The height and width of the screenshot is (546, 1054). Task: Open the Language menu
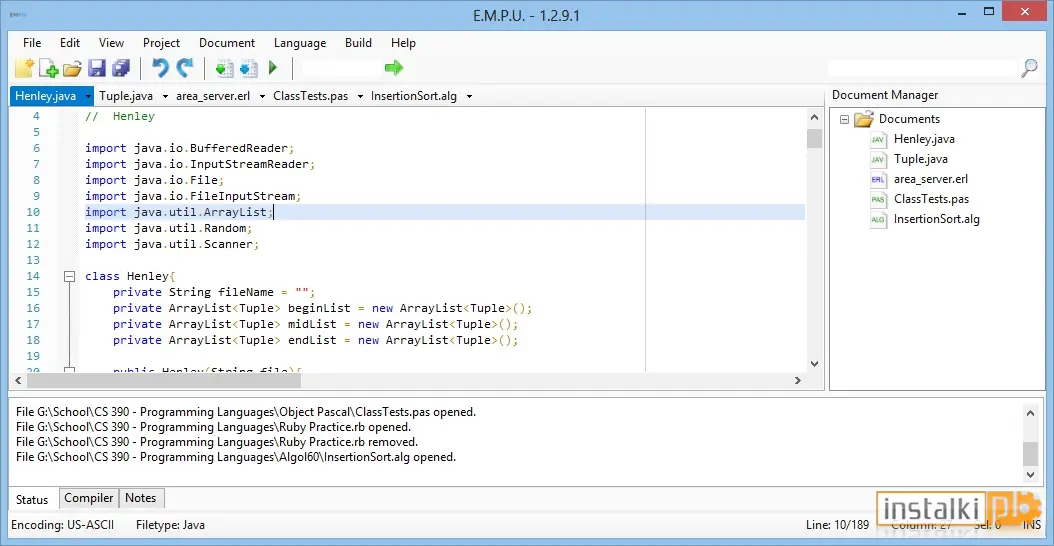pos(300,43)
